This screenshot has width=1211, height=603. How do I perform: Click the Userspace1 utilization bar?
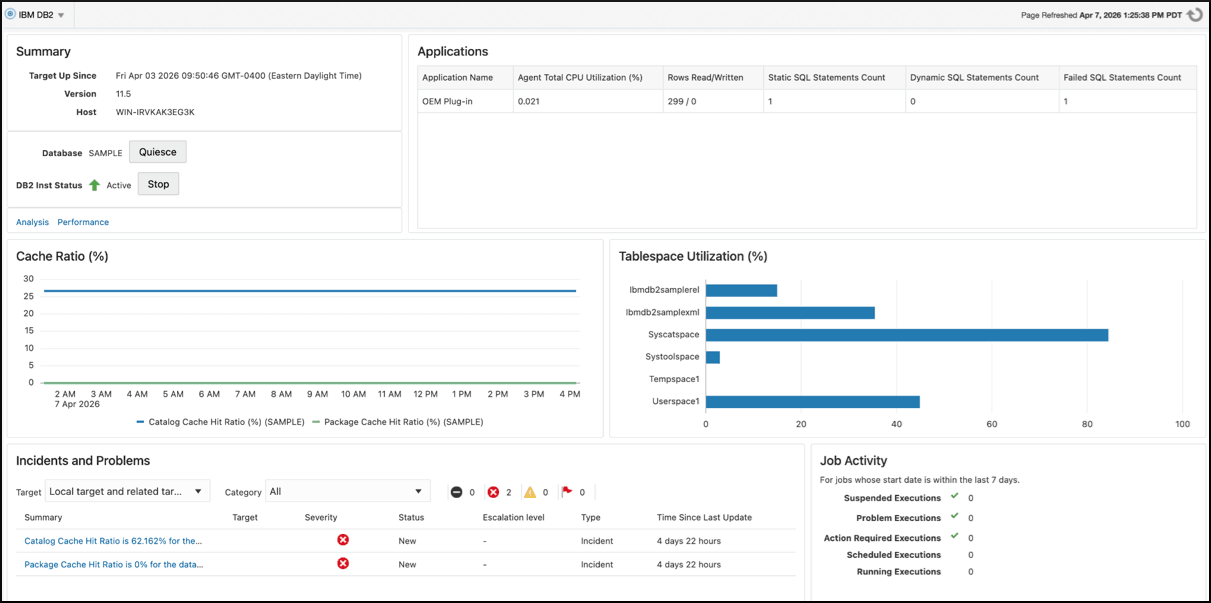(x=813, y=402)
